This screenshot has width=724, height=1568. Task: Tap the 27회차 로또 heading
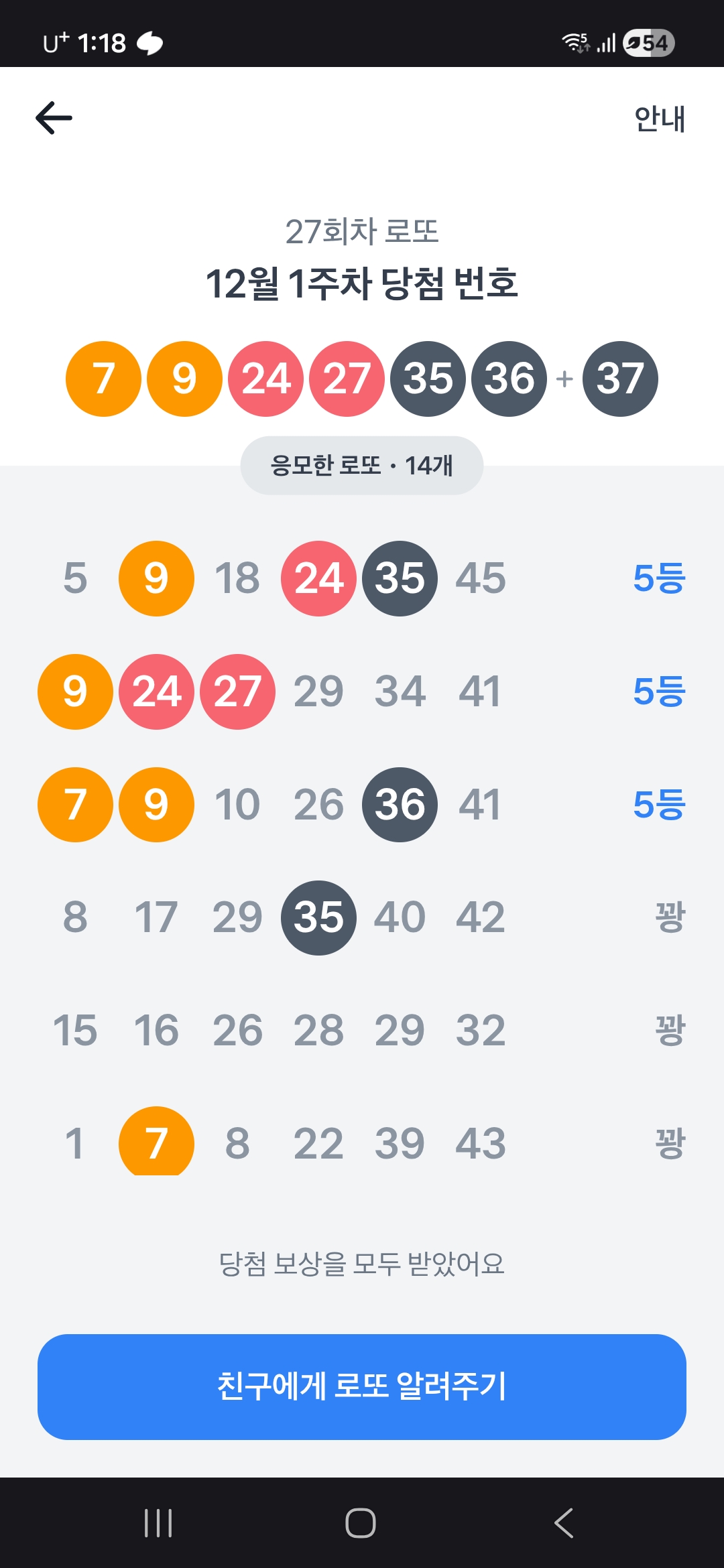click(x=362, y=231)
